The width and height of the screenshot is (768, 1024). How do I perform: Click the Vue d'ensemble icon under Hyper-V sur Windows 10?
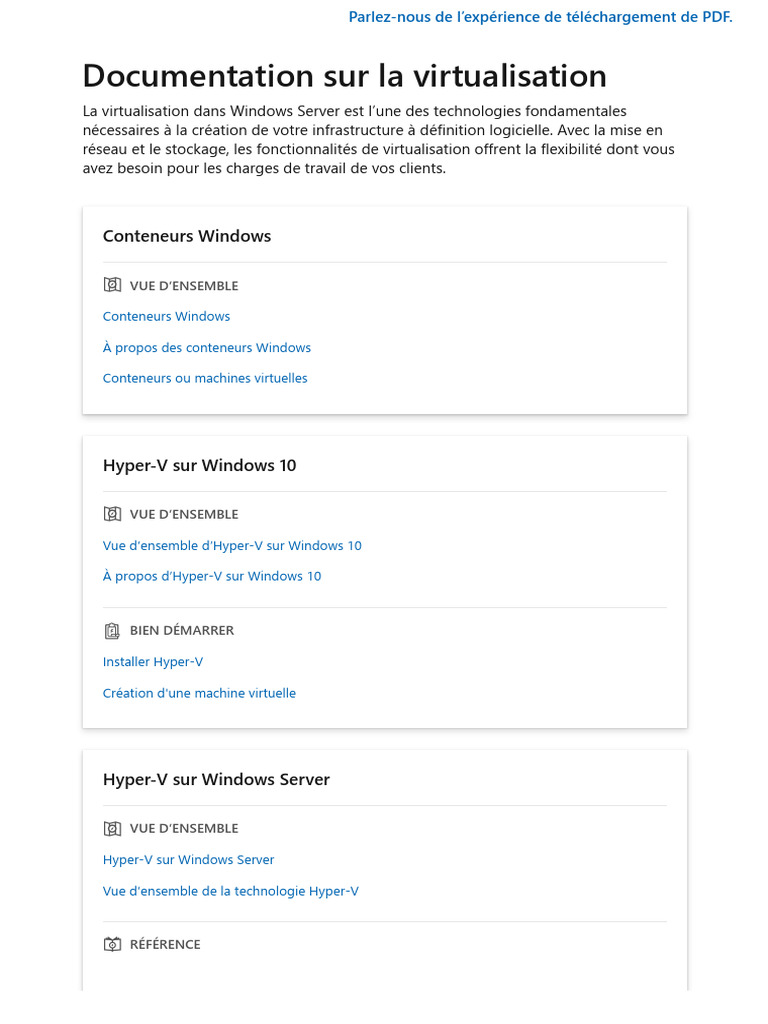pyautogui.click(x=112, y=514)
